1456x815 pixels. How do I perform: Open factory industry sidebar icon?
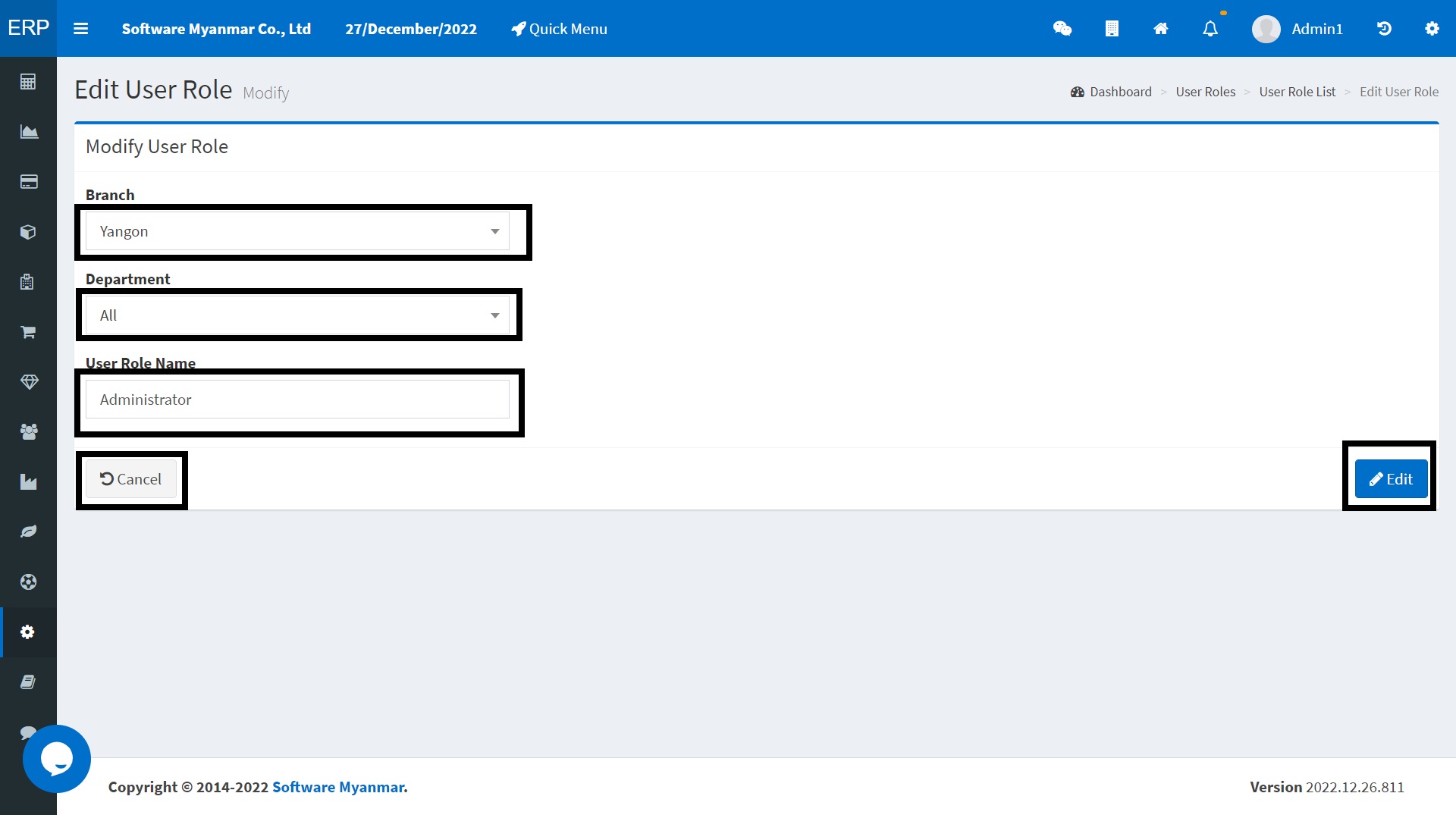pyautogui.click(x=28, y=482)
